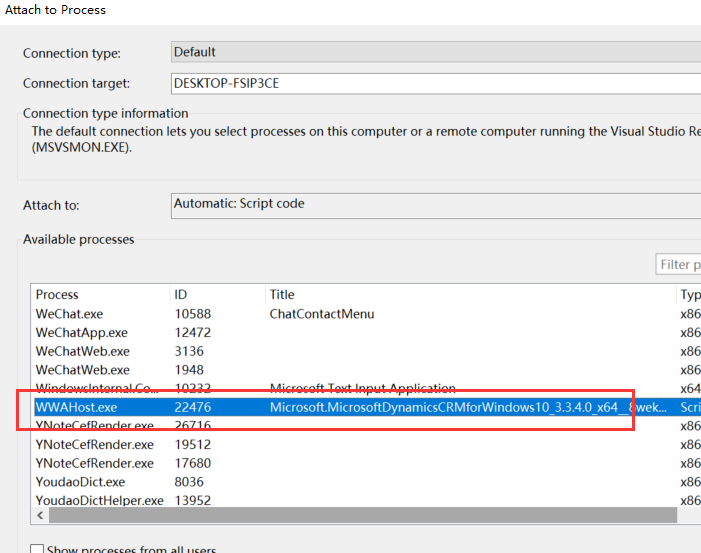Tick the Show processes from all users checkbox
The height and width of the screenshot is (553, 701).
point(37,548)
